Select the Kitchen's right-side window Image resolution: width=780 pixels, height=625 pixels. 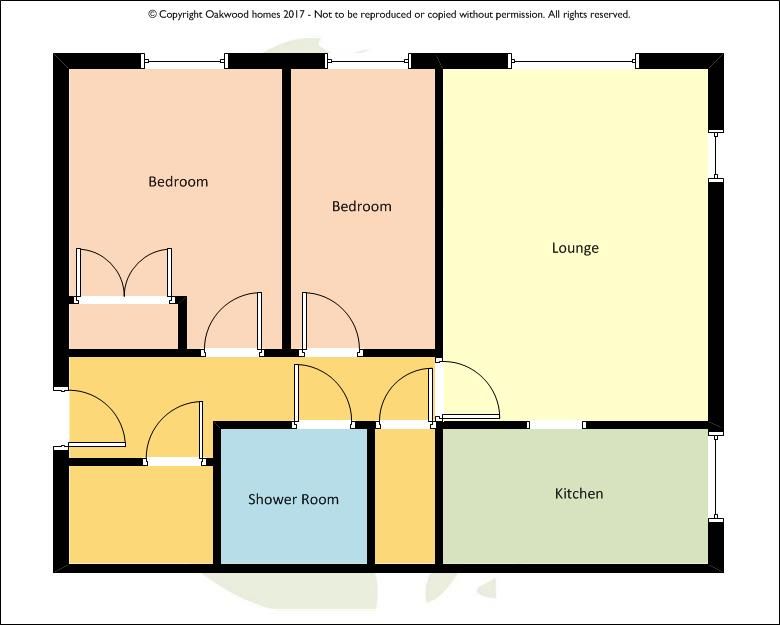click(714, 476)
